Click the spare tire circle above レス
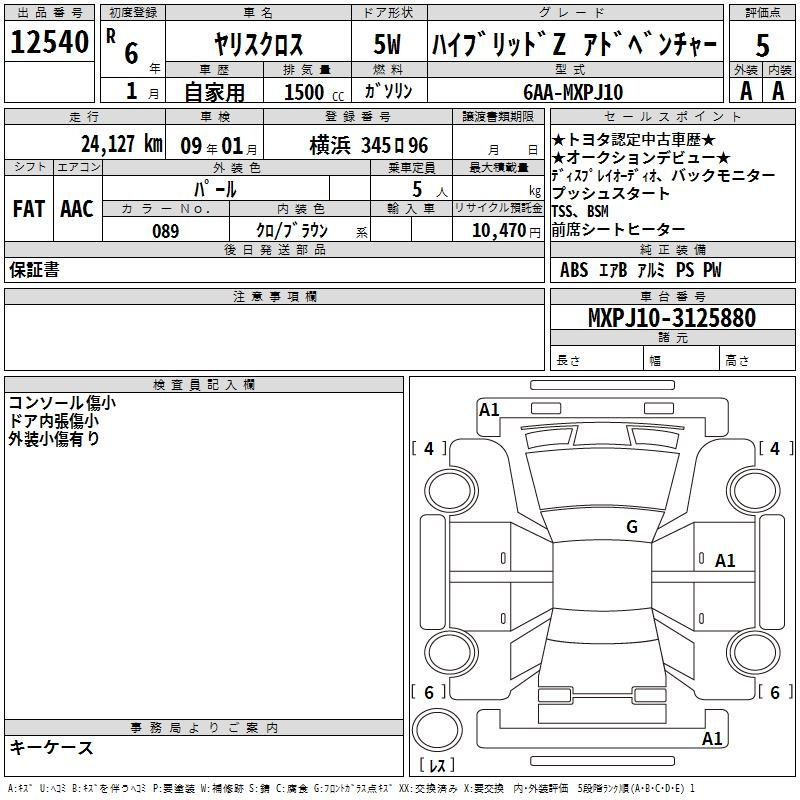The height and width of the screenshot is (800, 800). point(437,729)
